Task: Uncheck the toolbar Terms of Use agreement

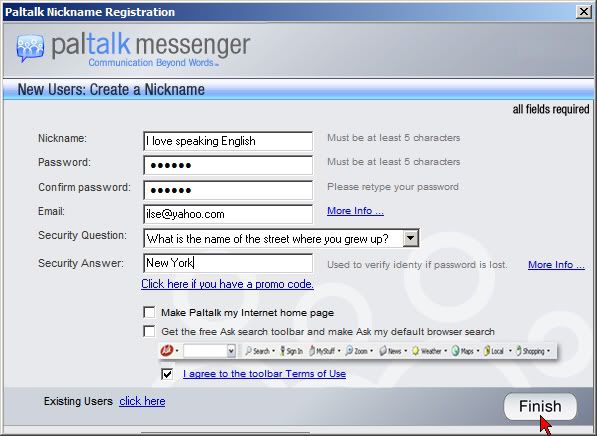Action: click(x=167, y=374)
